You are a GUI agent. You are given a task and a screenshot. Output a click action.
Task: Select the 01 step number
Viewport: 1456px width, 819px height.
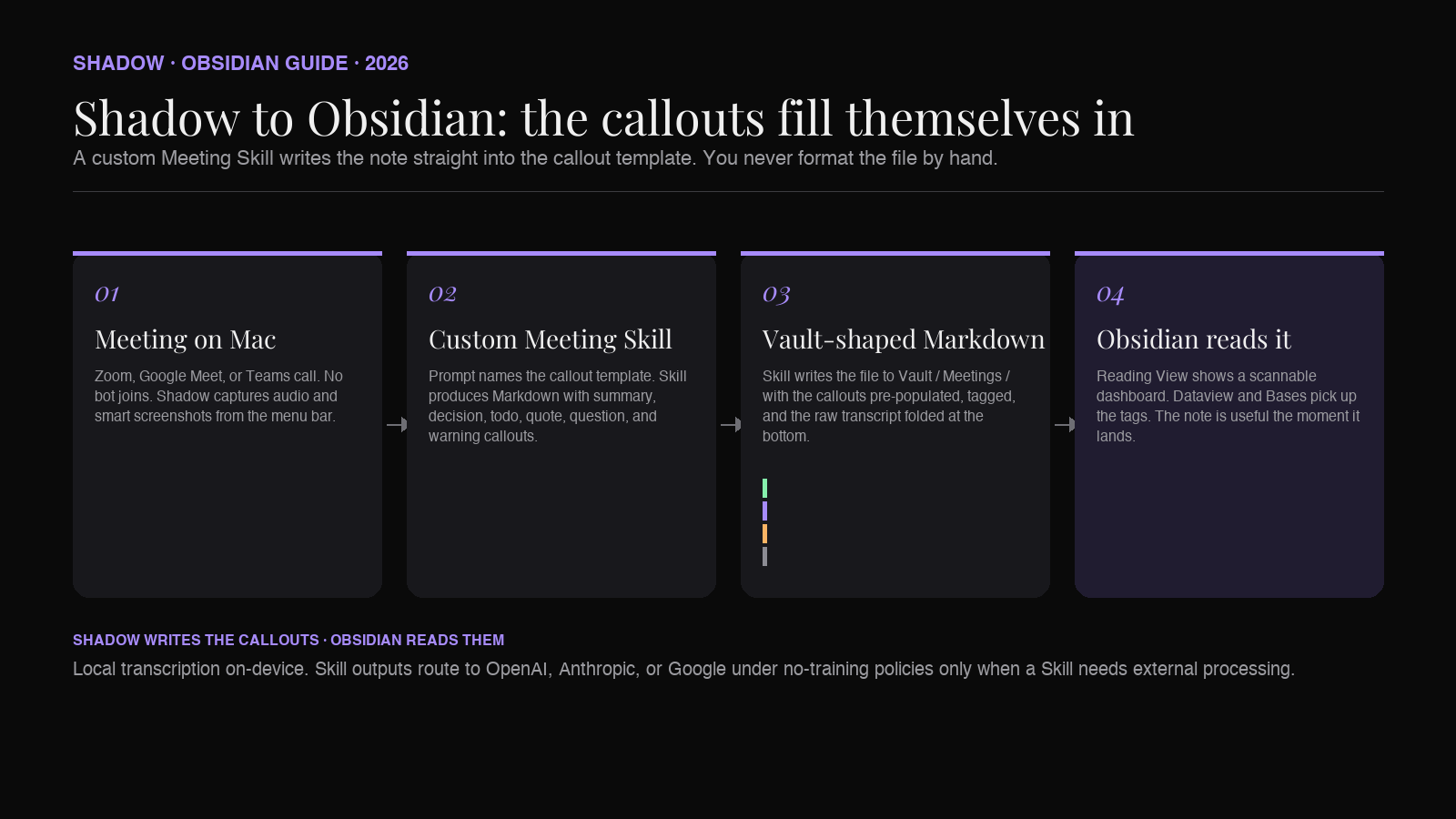(x=107, y=294)
